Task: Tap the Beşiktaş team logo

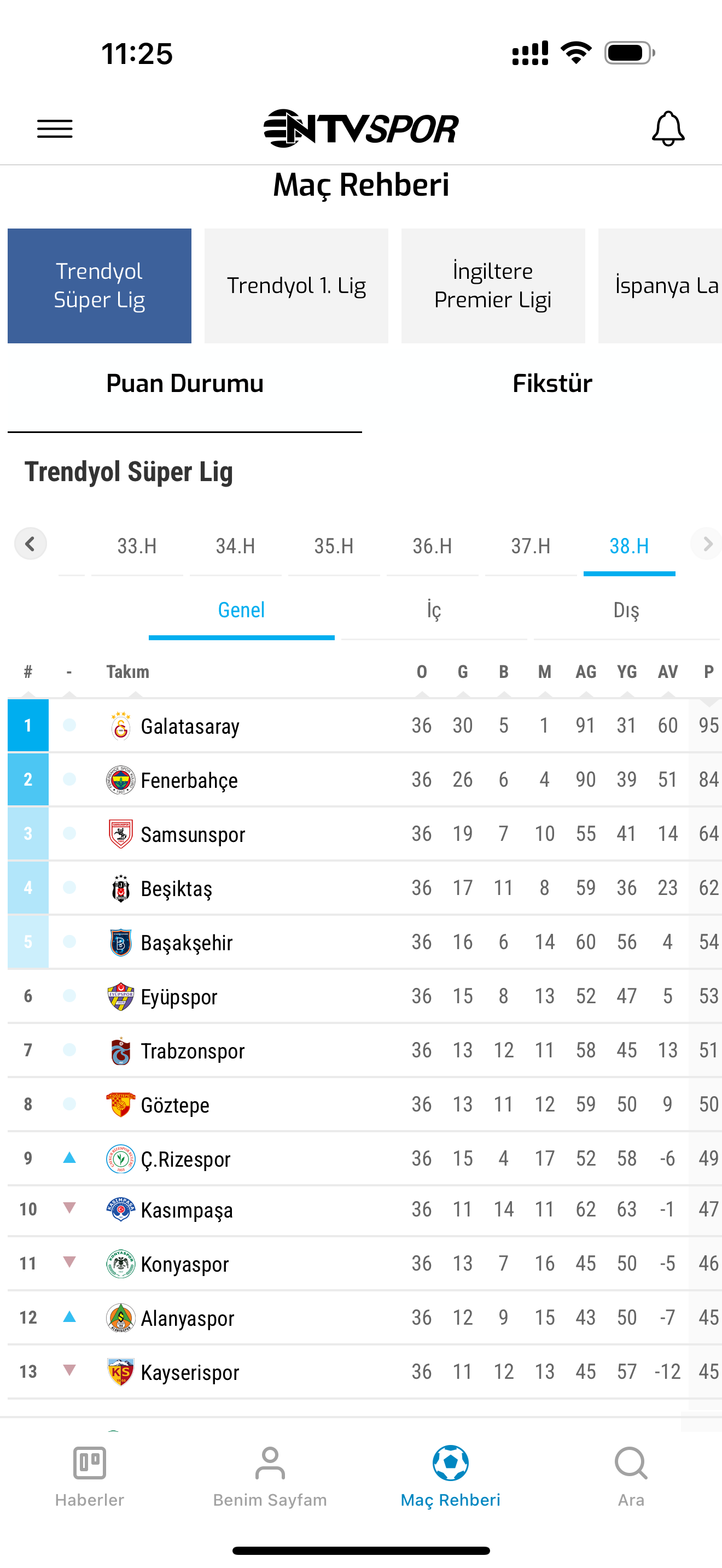Action: [x=120, y=888]
